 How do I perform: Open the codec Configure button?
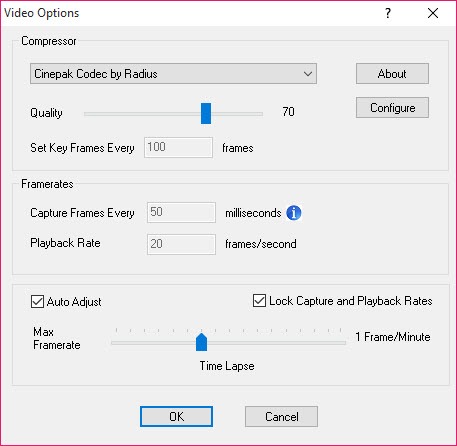[392, 108]
